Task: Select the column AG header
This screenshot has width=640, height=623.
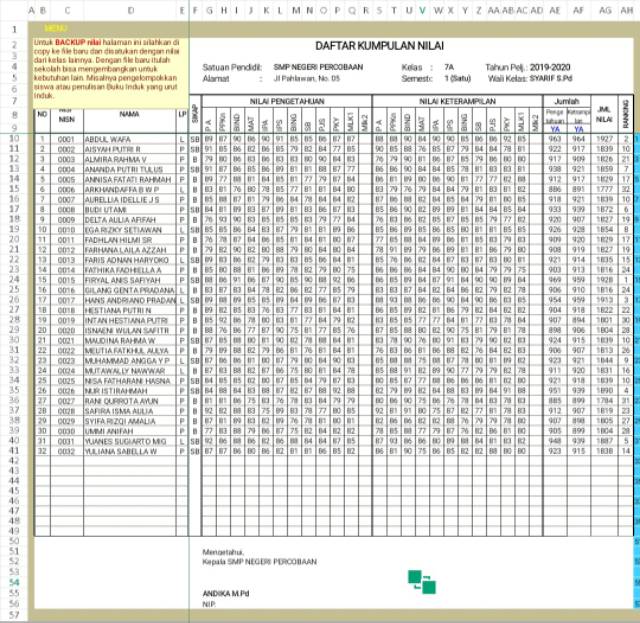Action: tap(605, 10)
